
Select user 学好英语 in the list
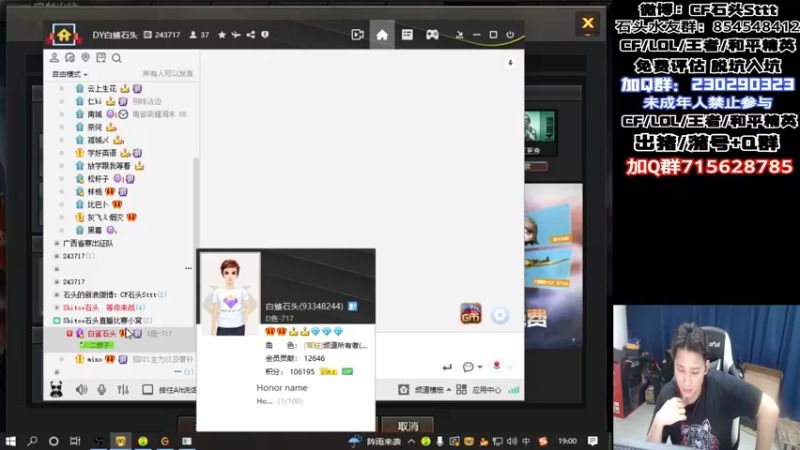tap(102, 153)
